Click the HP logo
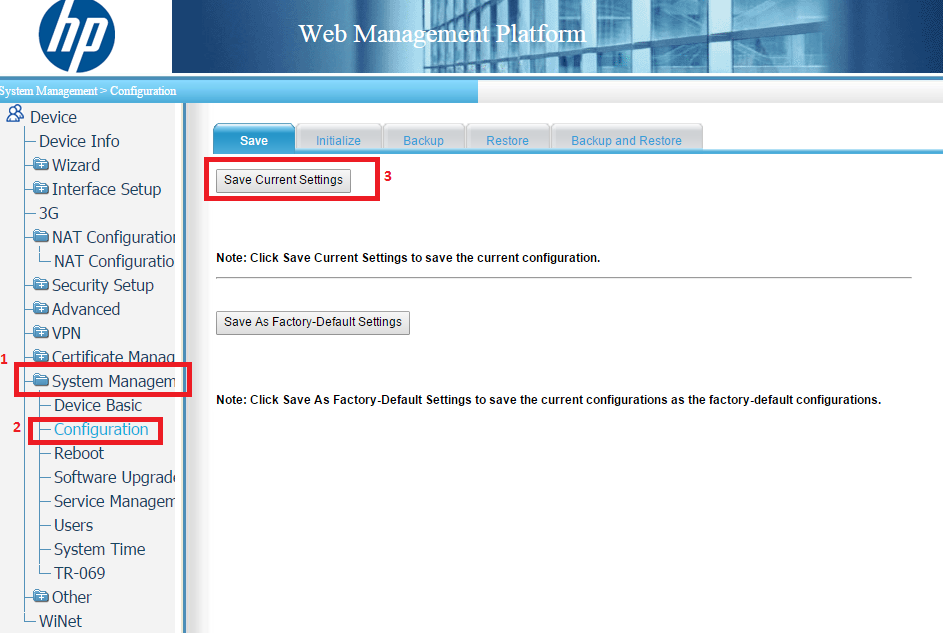Viewport: 943px width, 633px height. 77,36
